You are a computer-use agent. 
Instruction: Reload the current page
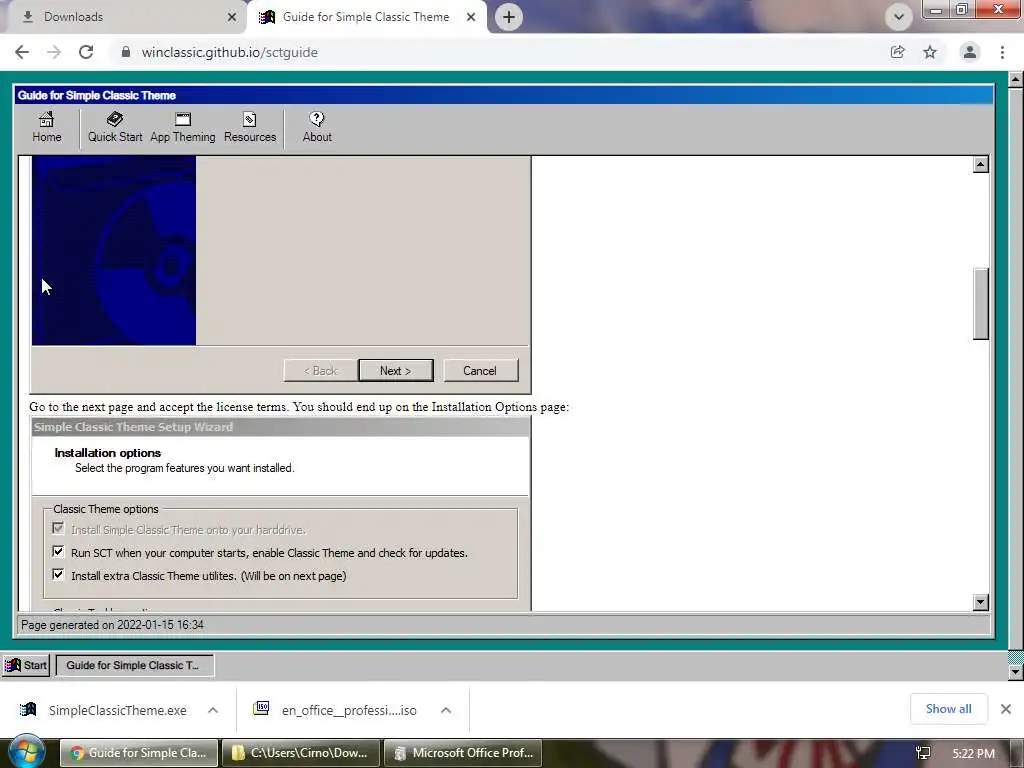tap(86, 52)
